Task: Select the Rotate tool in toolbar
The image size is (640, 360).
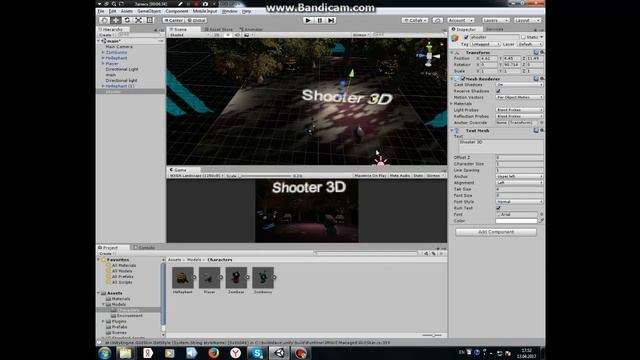Action: 127,20
